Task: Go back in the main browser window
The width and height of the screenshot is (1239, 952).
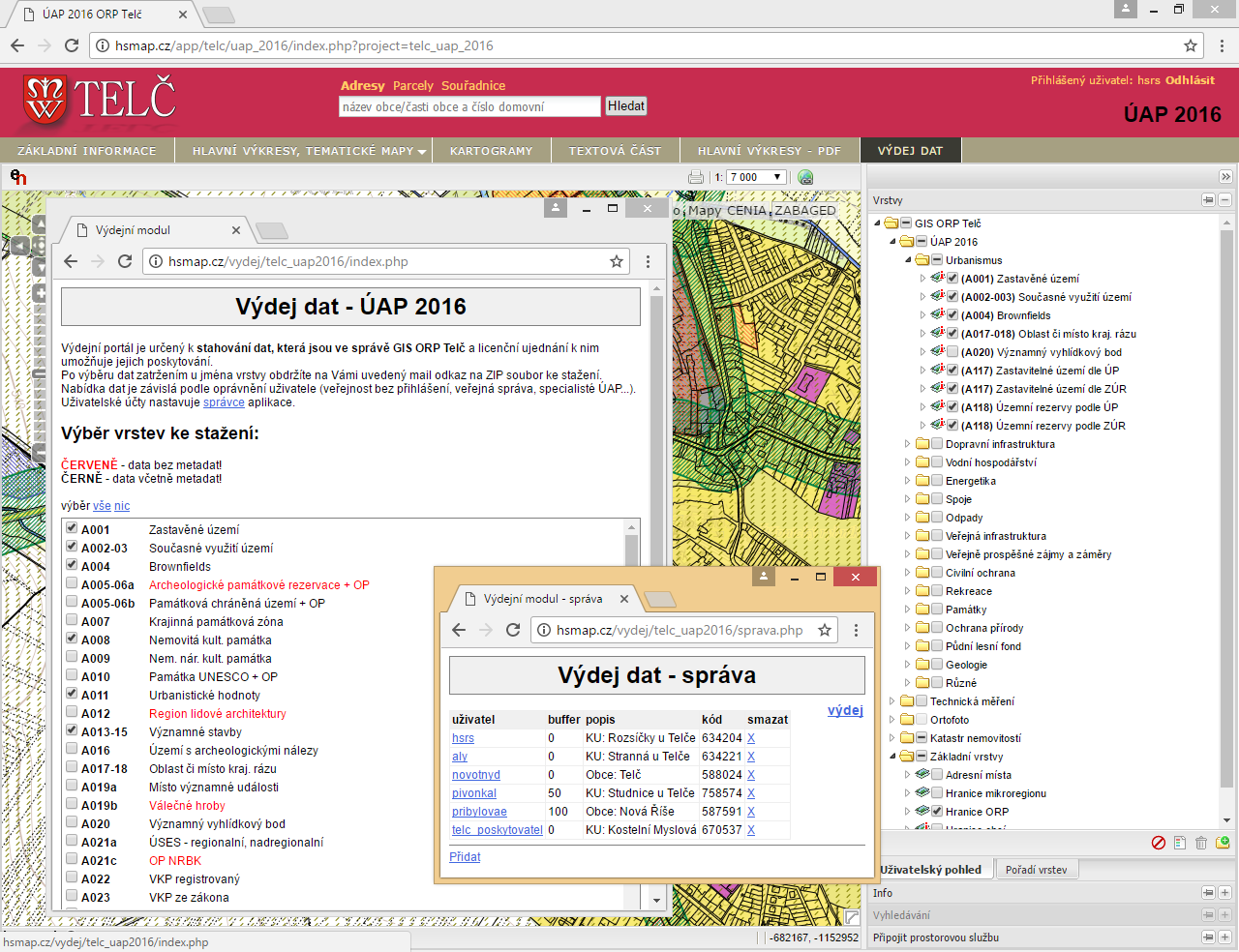Action: 17,45
